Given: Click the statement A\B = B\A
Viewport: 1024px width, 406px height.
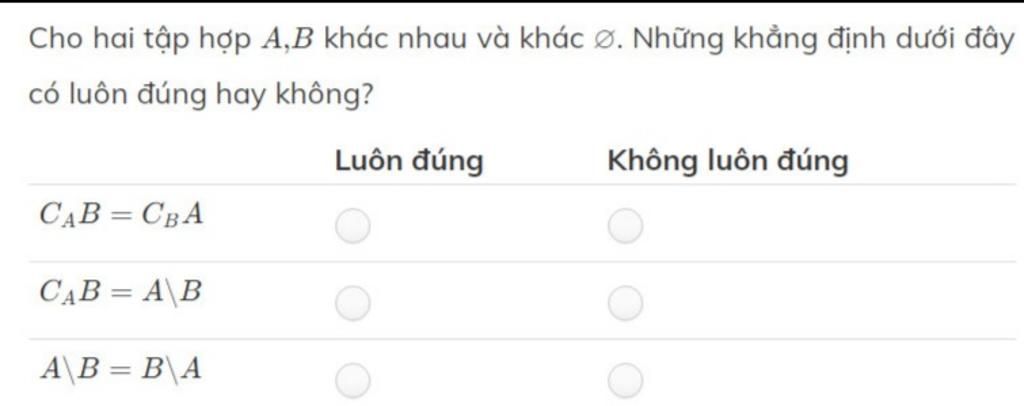Looking at the screenshot, I should [x=121, y=369].
